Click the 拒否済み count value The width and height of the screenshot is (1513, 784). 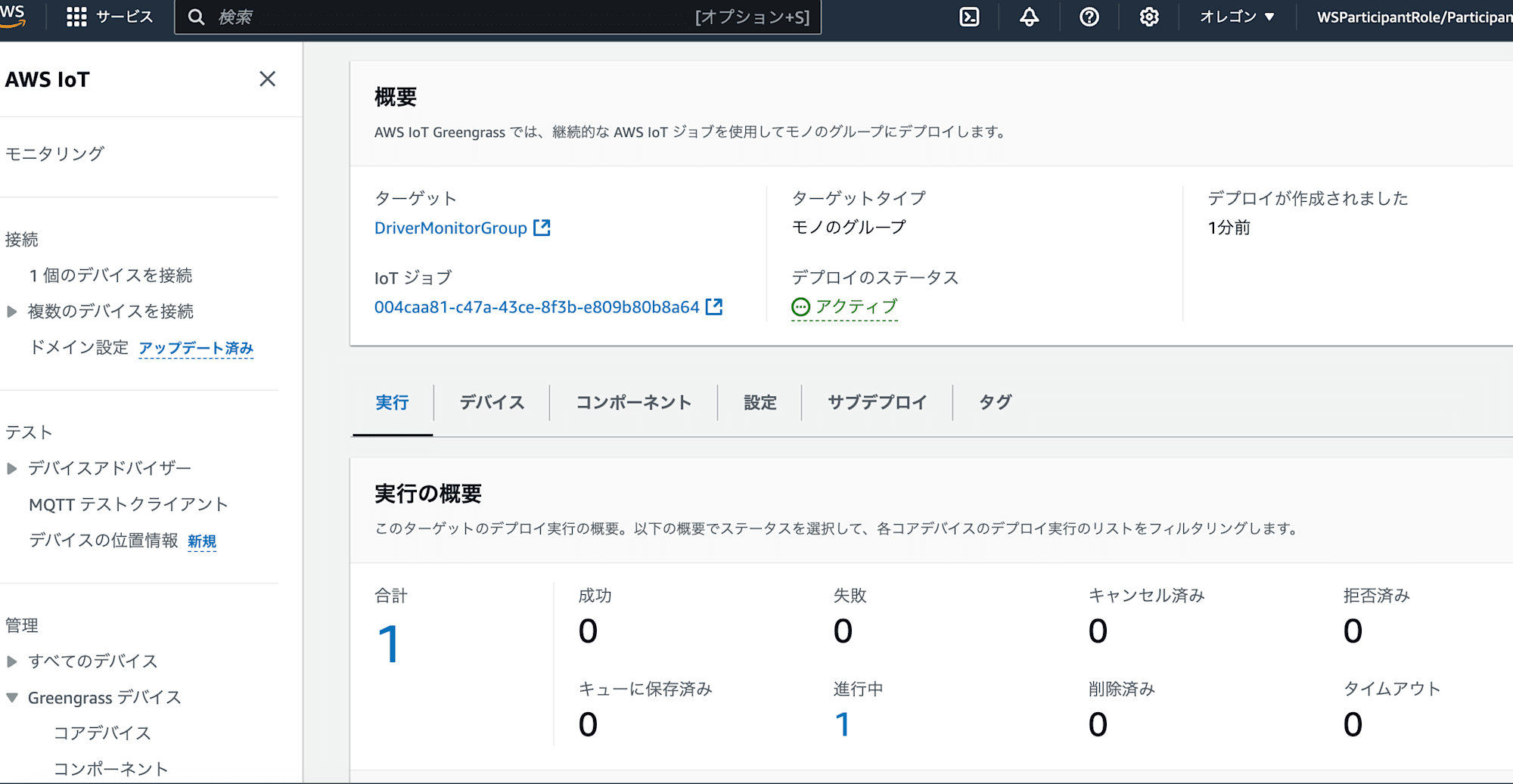coord(1353,631)
